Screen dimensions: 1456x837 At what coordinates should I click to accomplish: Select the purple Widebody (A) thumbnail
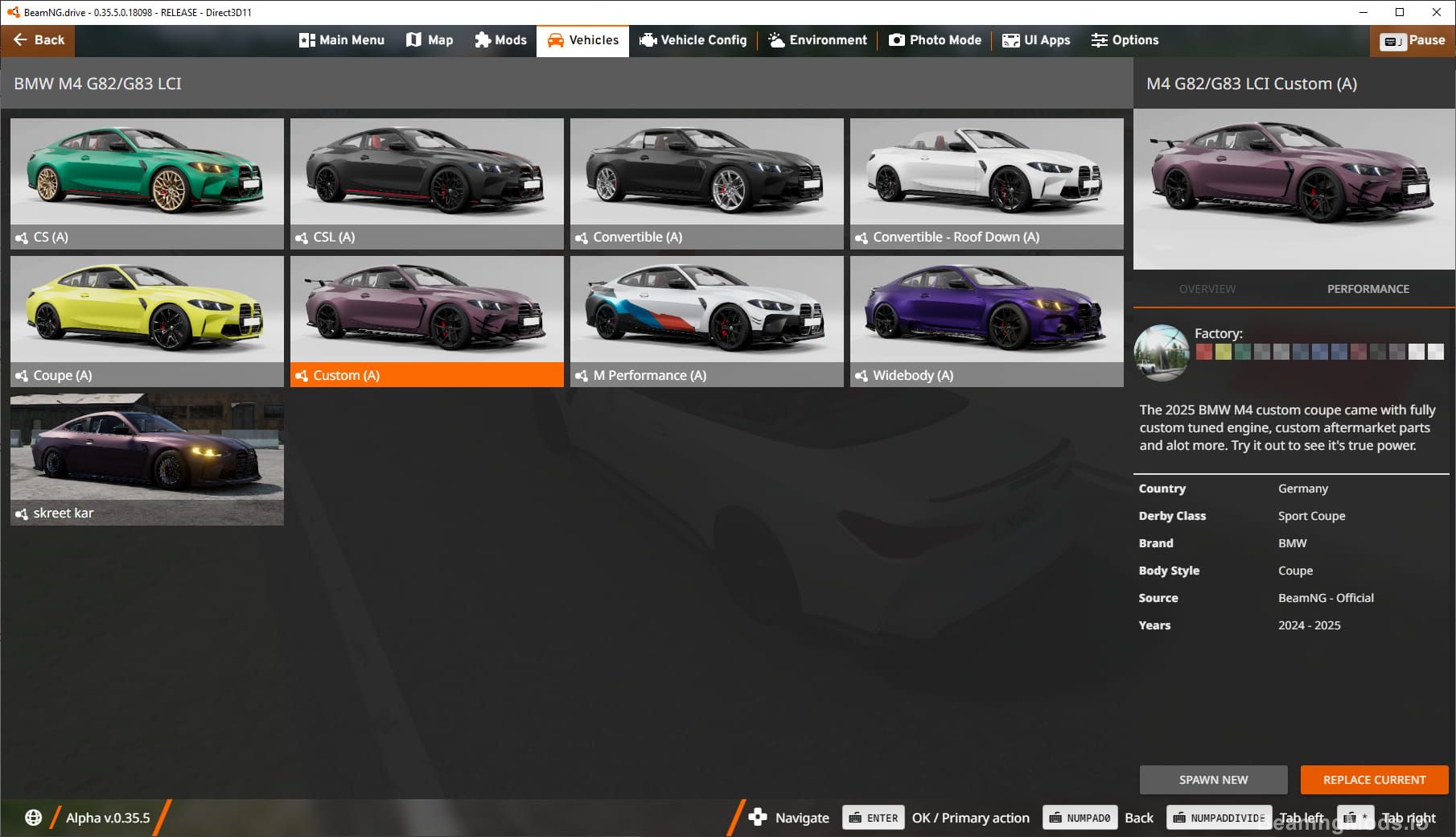coord(987,309)
